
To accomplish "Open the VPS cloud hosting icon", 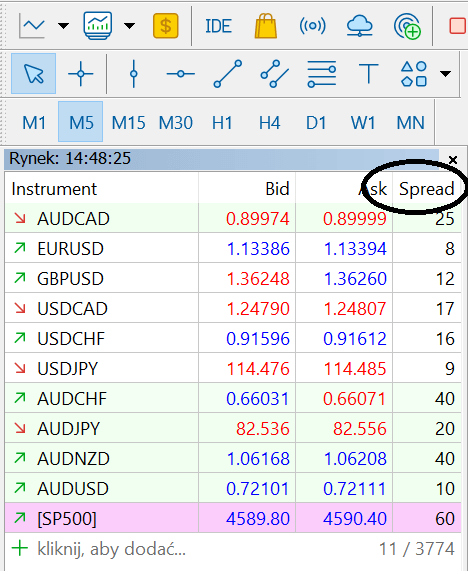I will tap(360, 26).
